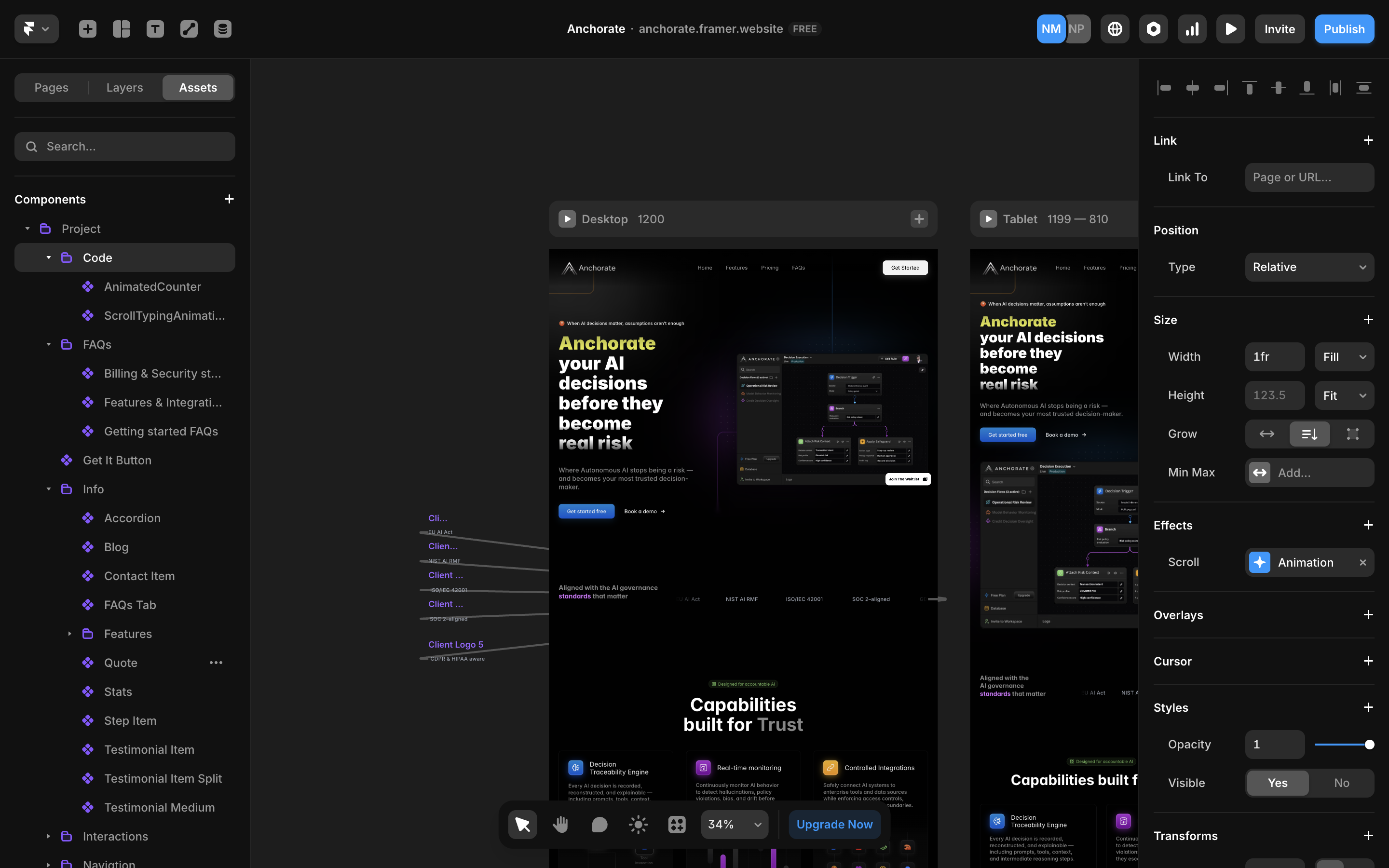
Task: Switch to the Pages tab
Action: tap(51, 87)
